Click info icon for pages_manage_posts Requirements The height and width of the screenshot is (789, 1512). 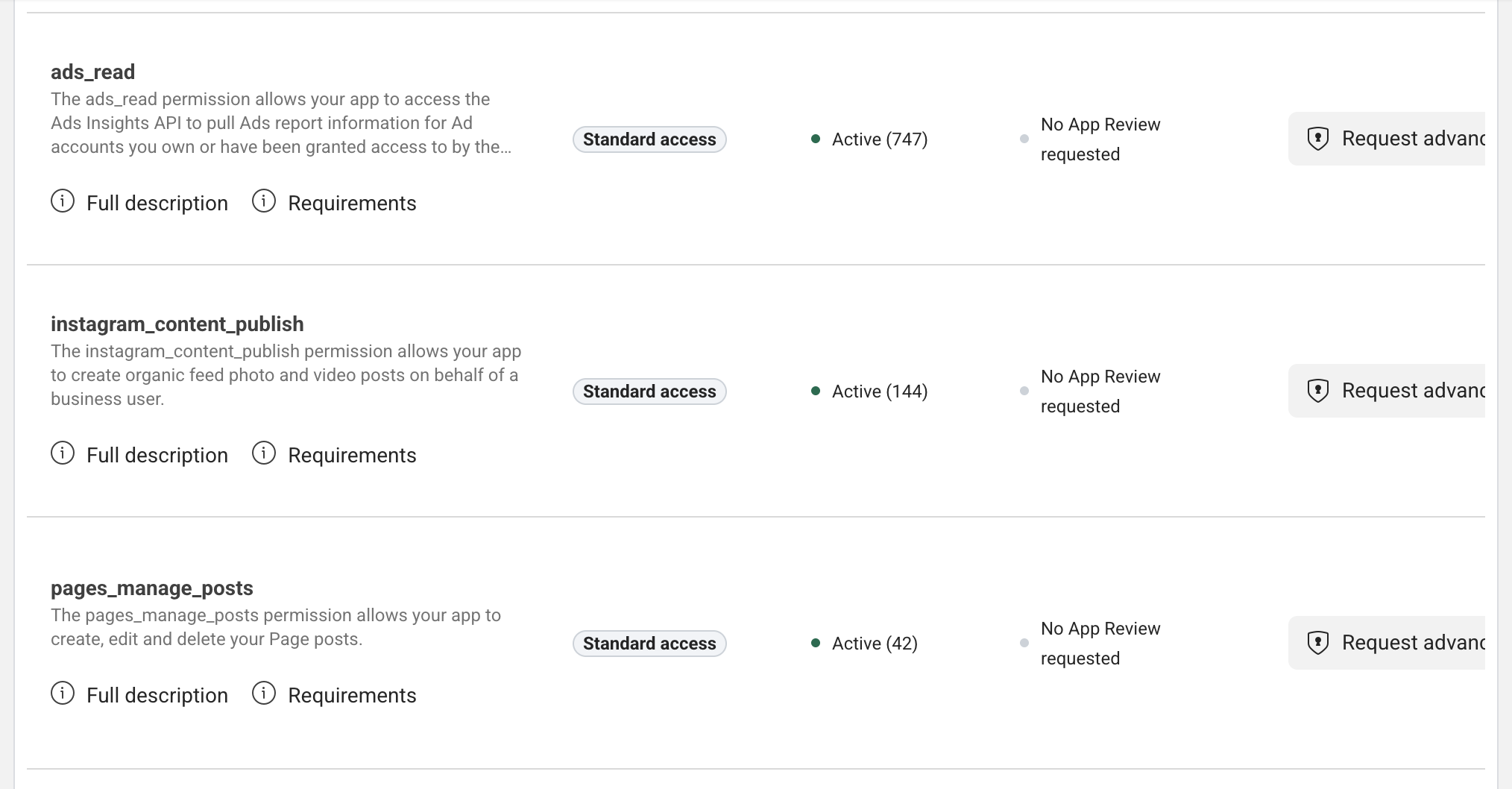coord(264,694)
